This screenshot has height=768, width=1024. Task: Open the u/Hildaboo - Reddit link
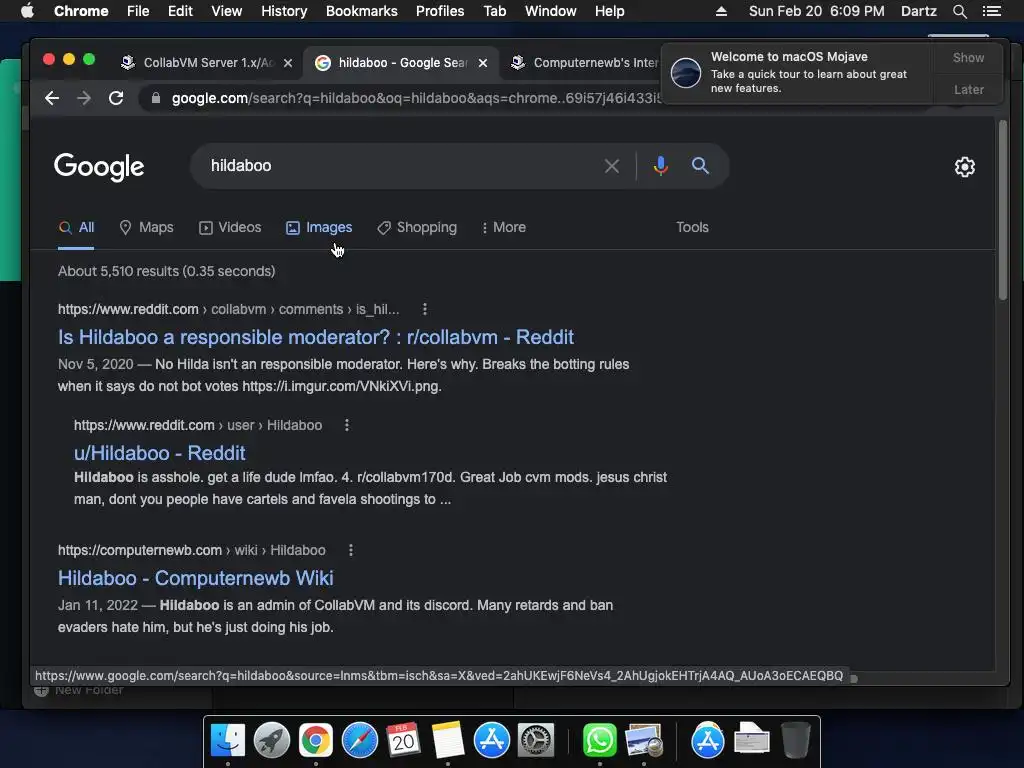(x=159, y=453)
